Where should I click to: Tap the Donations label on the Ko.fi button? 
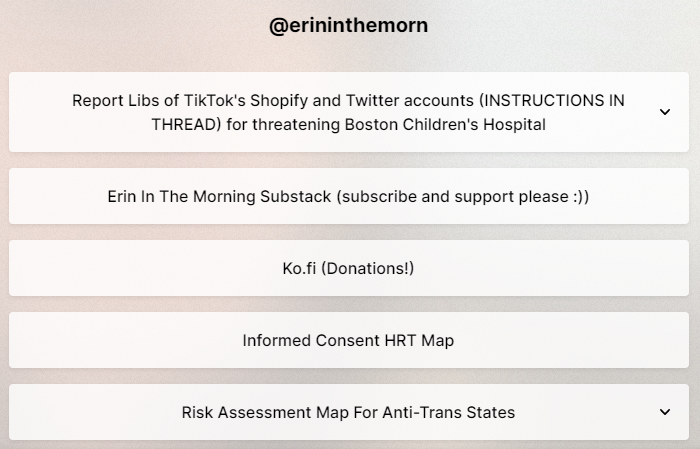click(370, 268)
